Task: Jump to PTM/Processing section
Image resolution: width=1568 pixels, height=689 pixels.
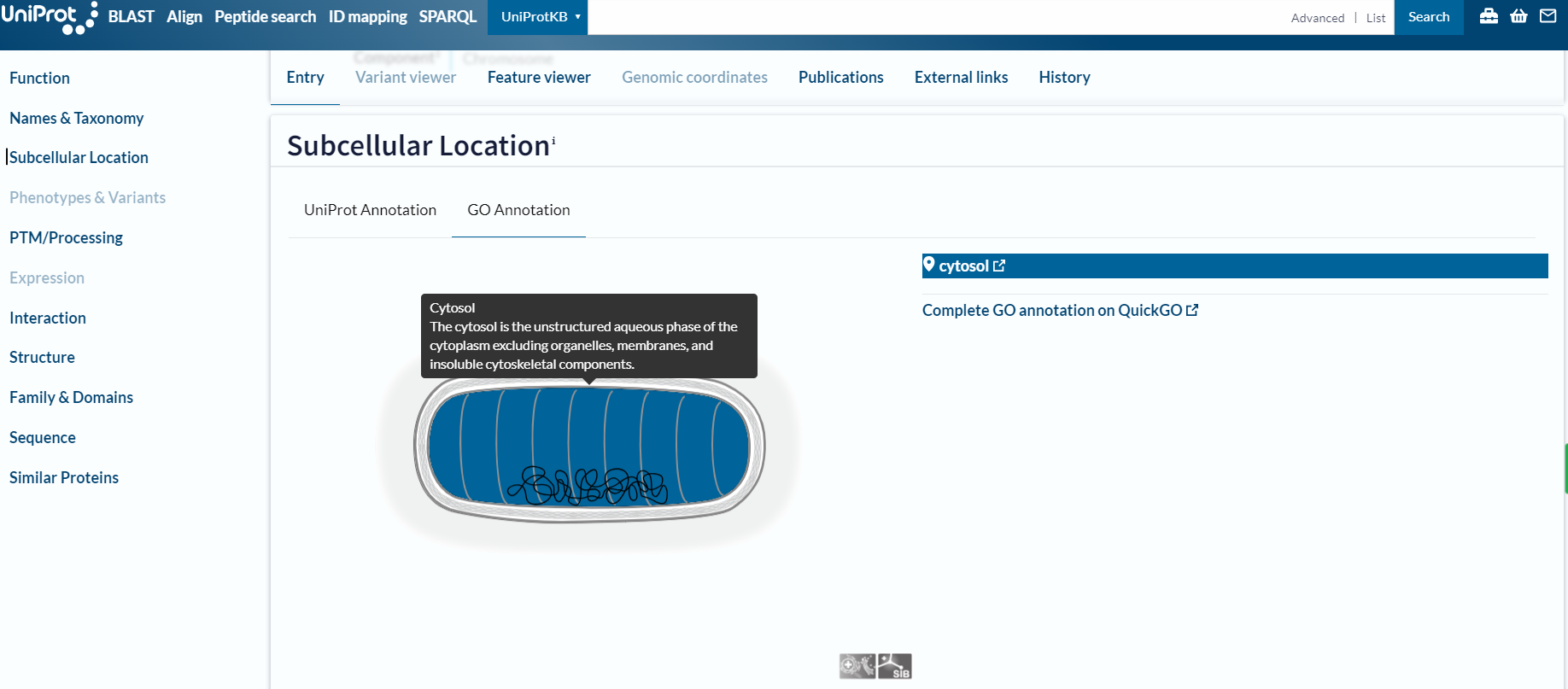Action: coord(66,237)
